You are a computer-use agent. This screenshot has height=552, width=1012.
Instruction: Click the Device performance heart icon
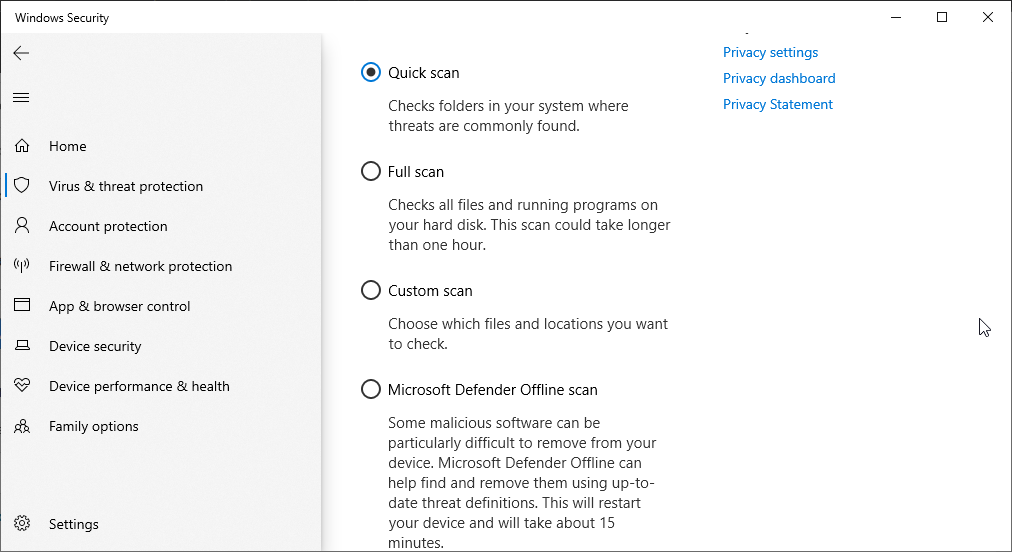(22, 385)
